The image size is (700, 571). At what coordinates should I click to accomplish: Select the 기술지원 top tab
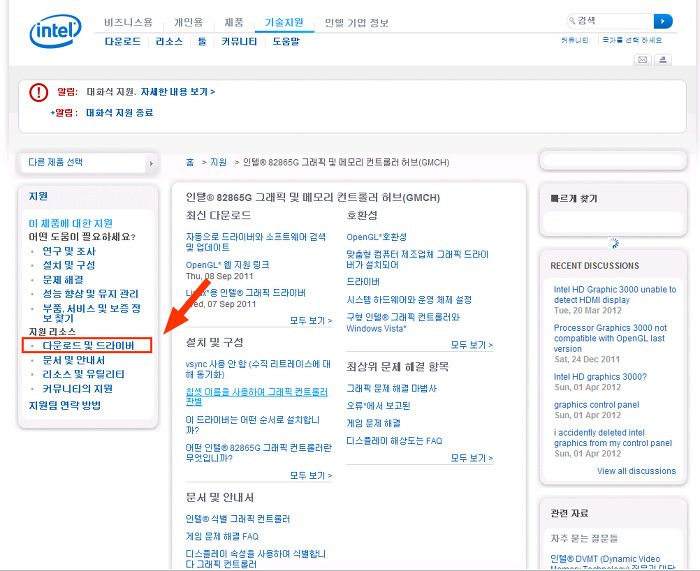pyautogui.click(x=284, y=22)
